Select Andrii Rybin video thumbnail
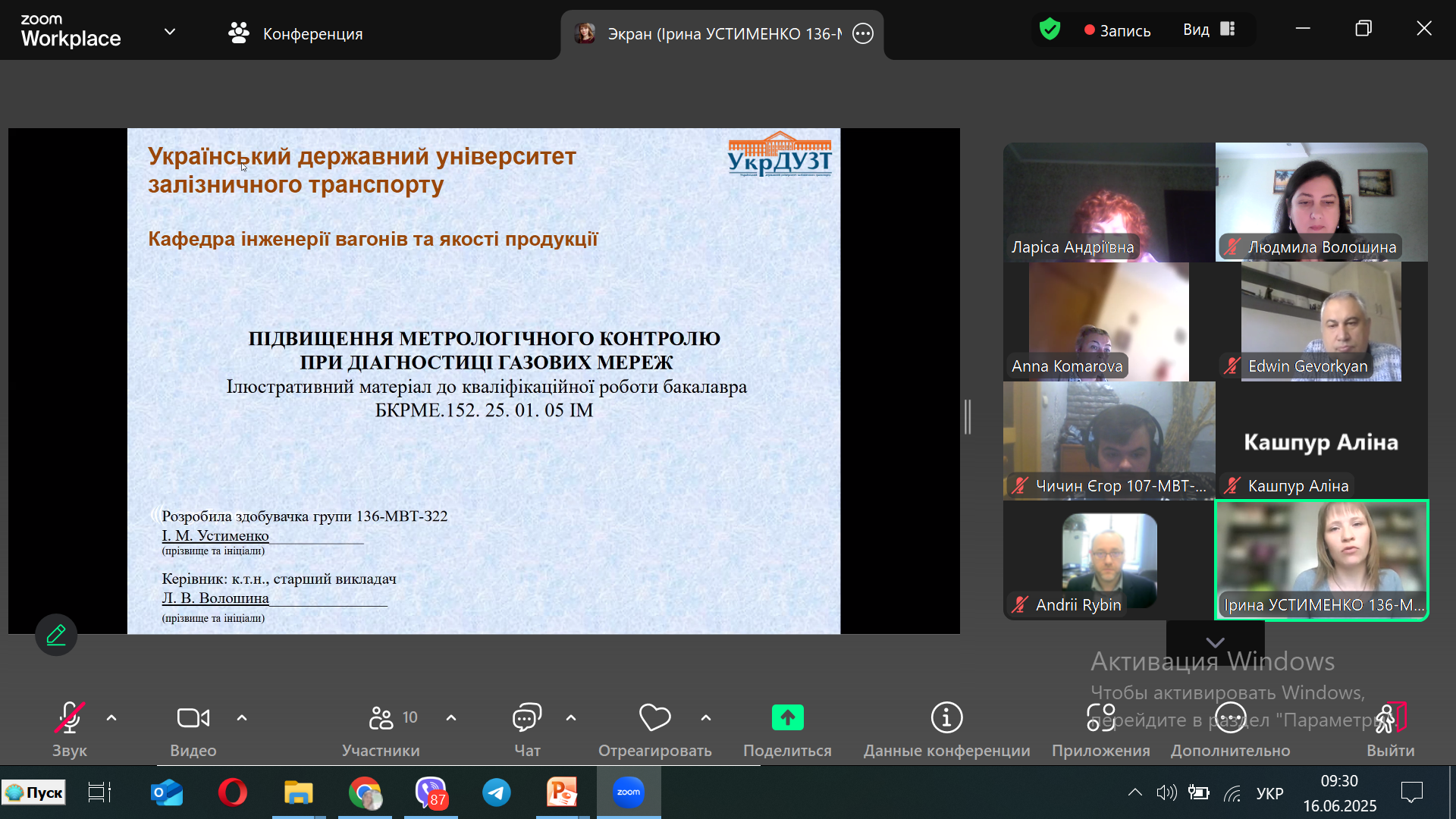 (1109, 560)
